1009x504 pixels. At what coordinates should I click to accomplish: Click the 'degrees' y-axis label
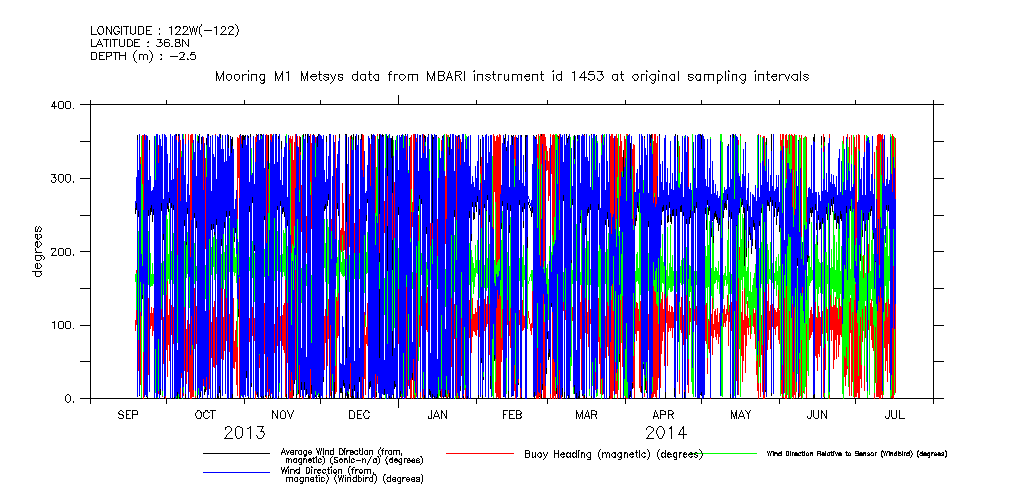pyautogui.click(x=39, y=251)
